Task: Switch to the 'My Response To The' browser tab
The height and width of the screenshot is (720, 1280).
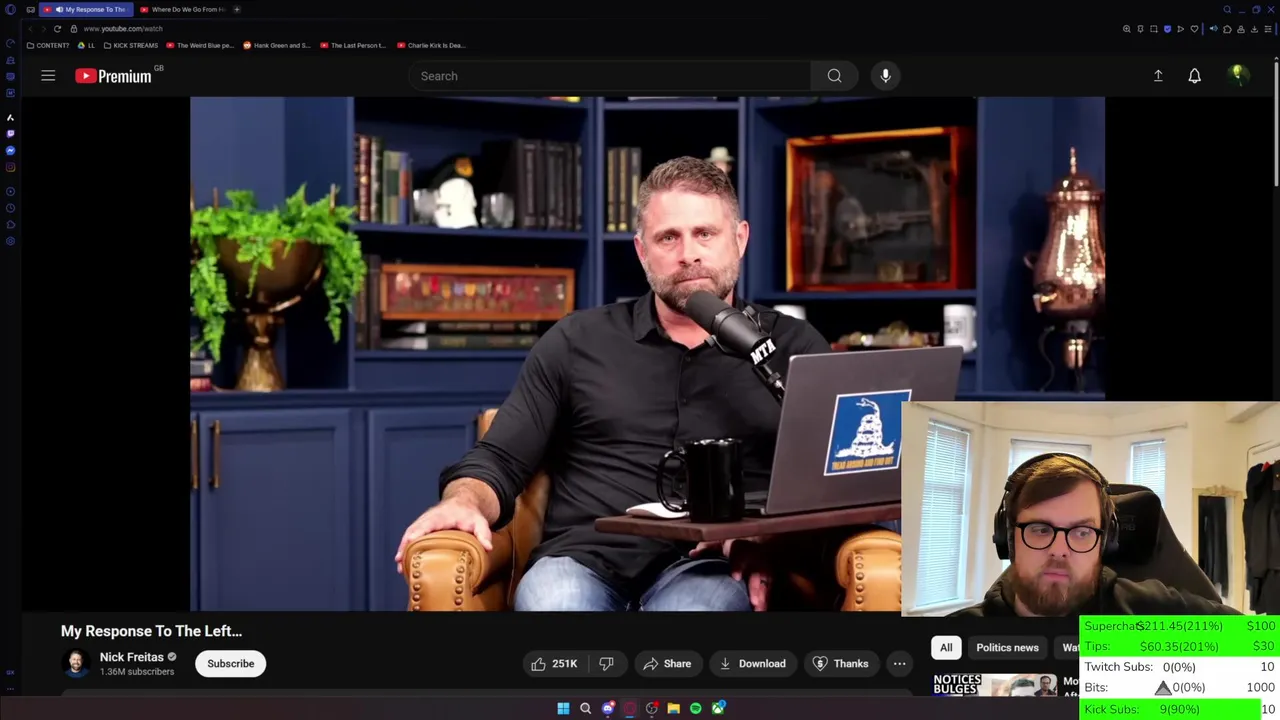Action: [x=88, y=9]
